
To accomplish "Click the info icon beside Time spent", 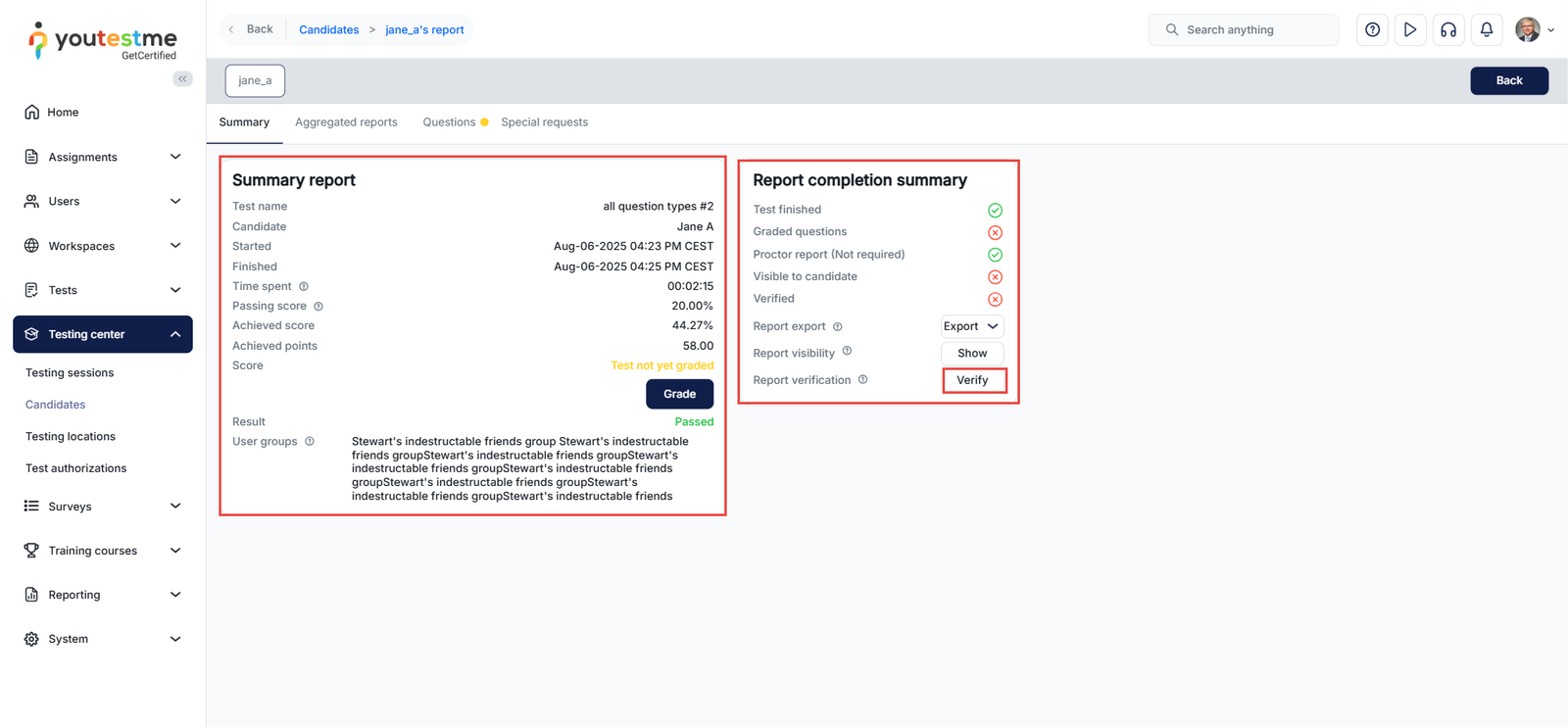I will [x=304, y=286].
